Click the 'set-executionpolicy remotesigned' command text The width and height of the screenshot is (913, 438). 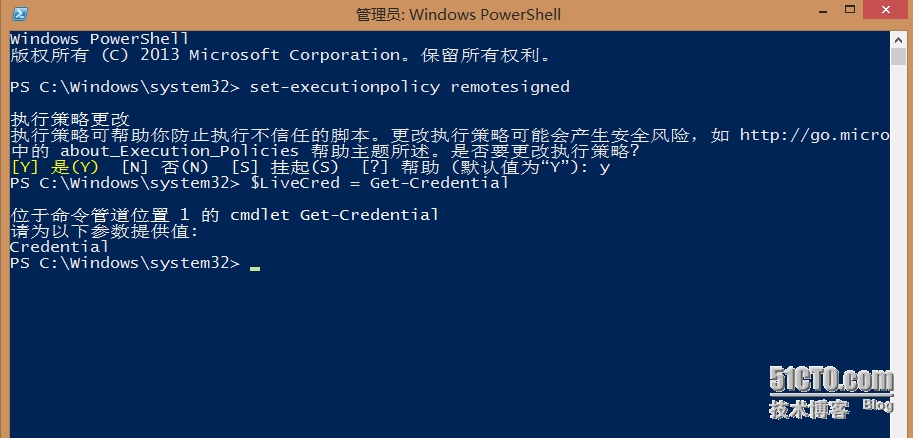410,87
